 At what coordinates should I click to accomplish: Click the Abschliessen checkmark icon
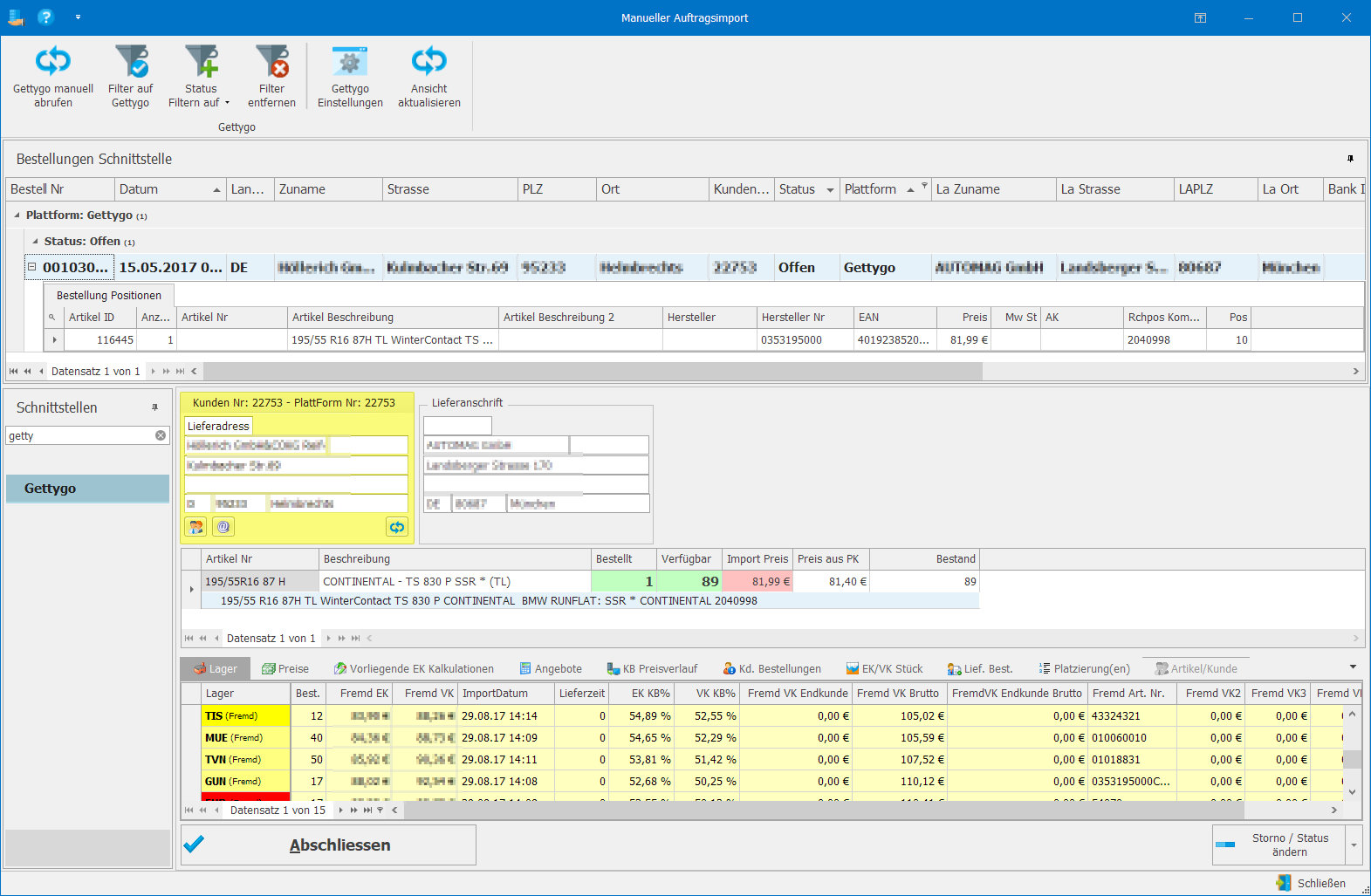pyautogui.click(x=194, y=844)
